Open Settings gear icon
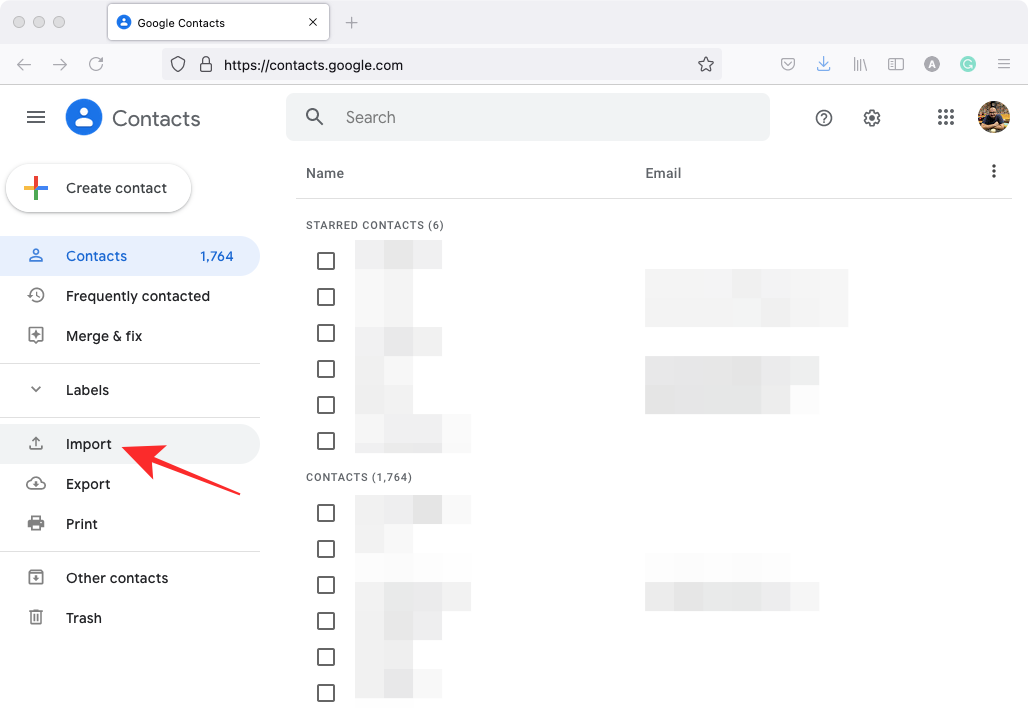 point(872,118)
